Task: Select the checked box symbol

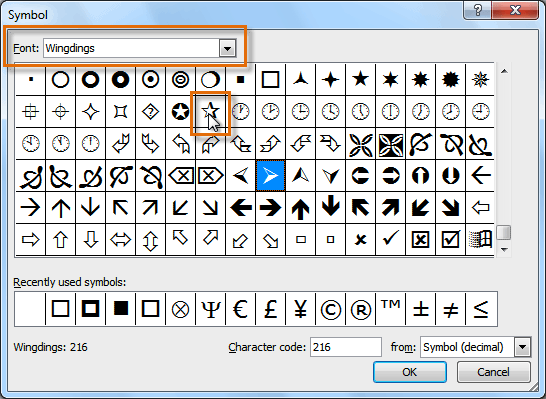Action: click(x=450, y=239)
